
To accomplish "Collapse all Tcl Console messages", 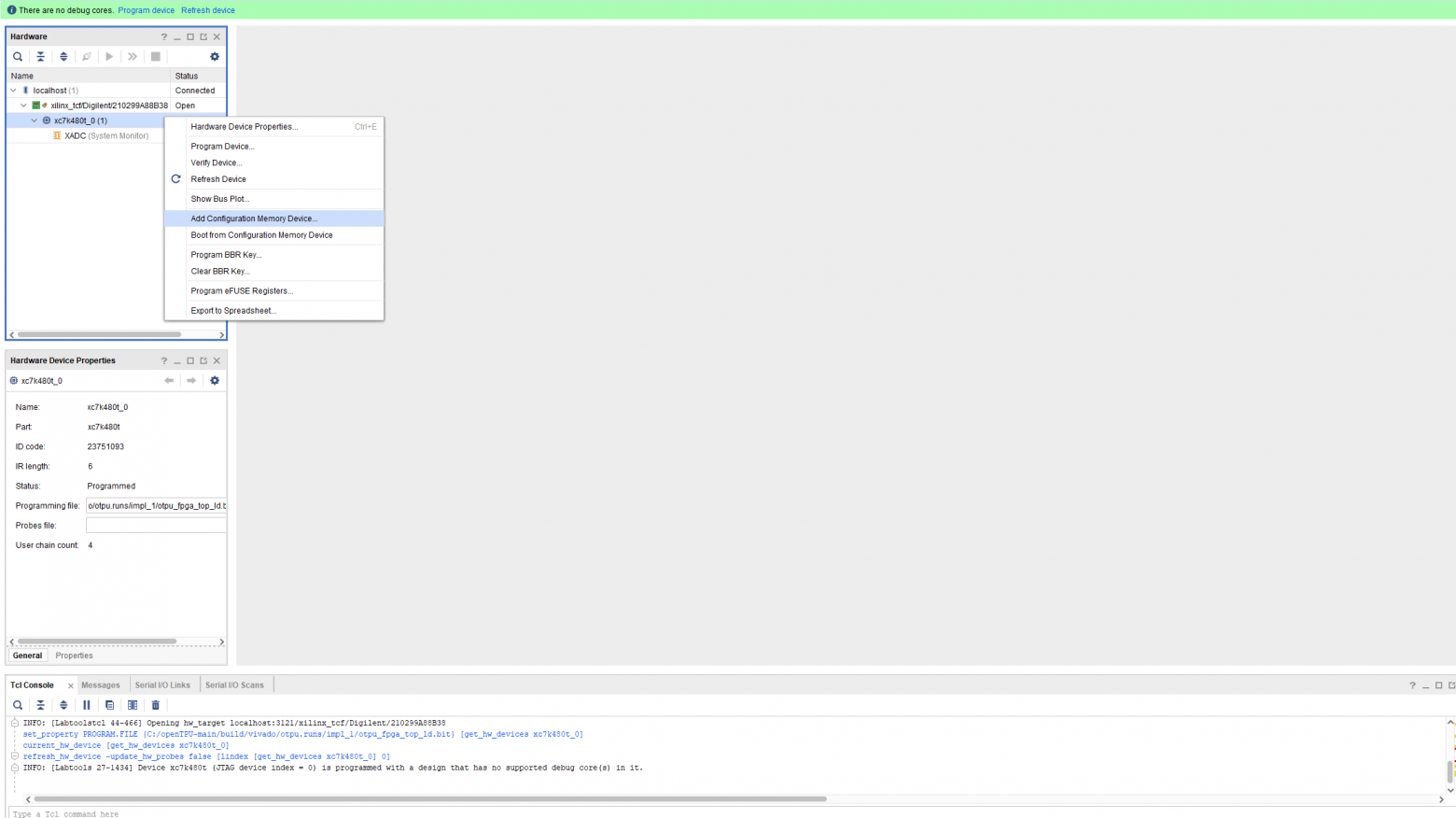I will coord(40,705).
